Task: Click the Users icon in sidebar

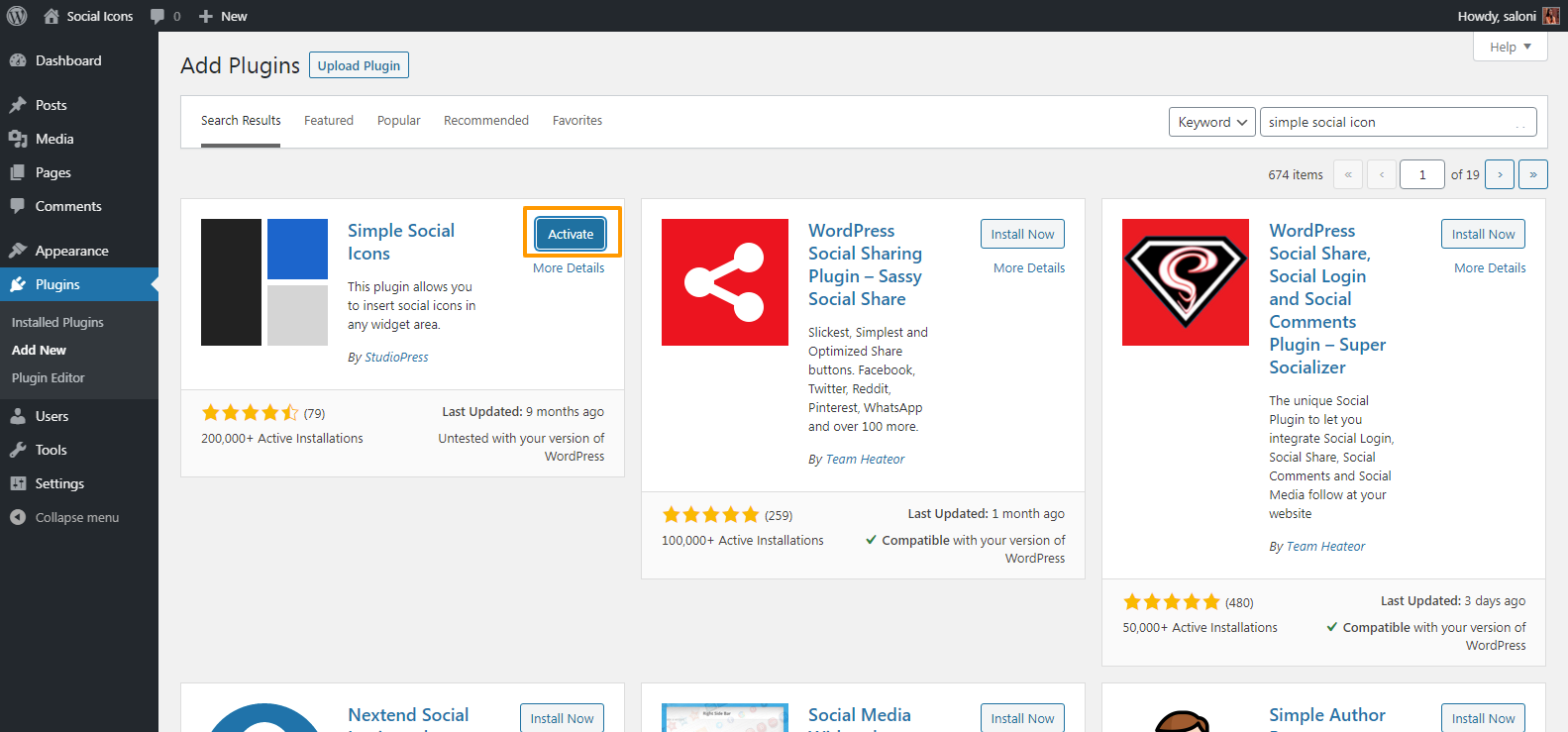Action: [18, 416]
